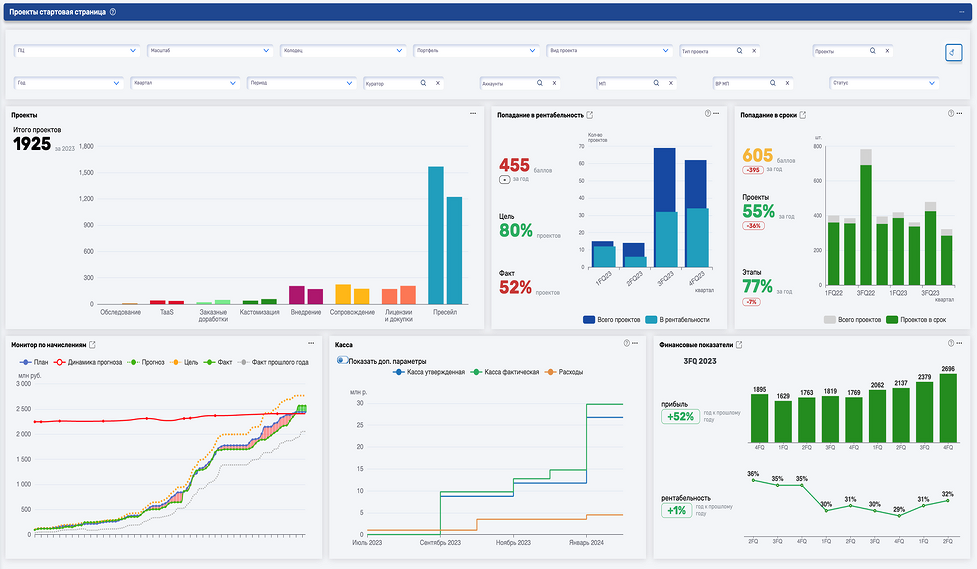Three-dot menu of Финансовые показатели panel

click(959, 343)
